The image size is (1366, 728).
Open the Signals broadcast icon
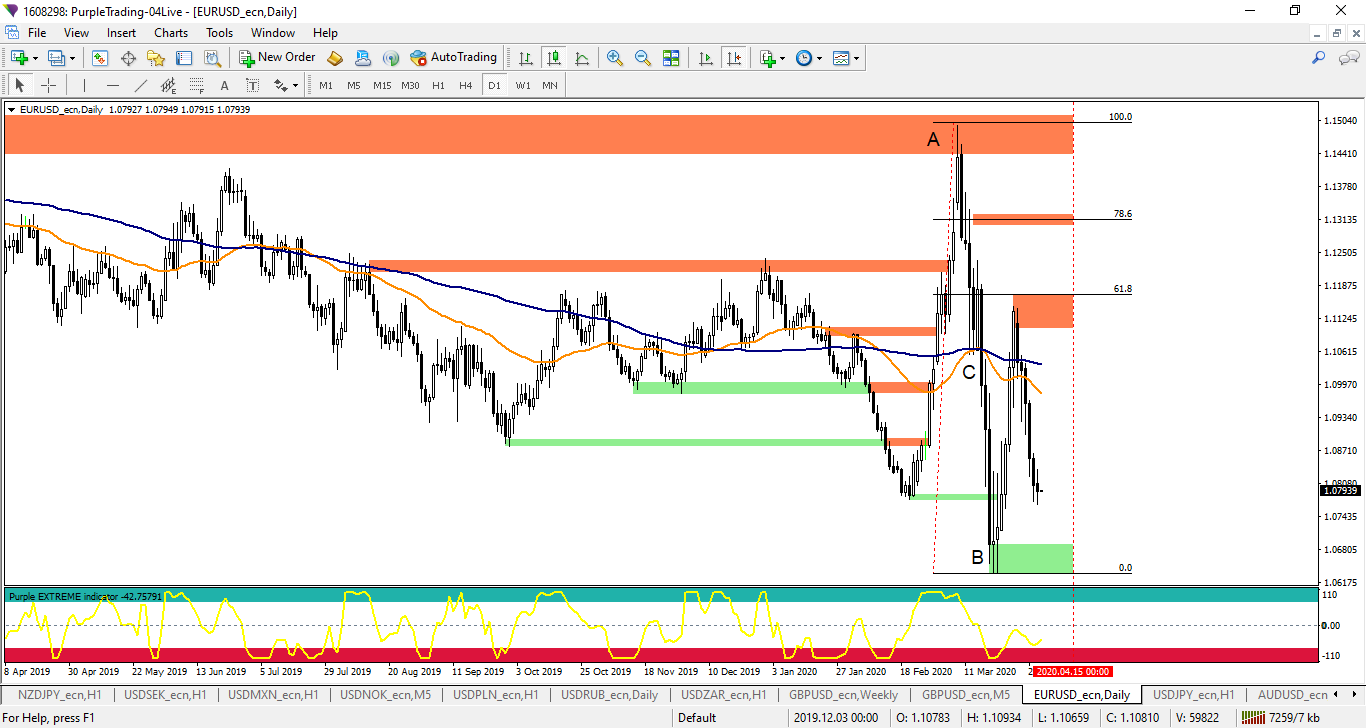pyautogui.click(x=391, y=58)
